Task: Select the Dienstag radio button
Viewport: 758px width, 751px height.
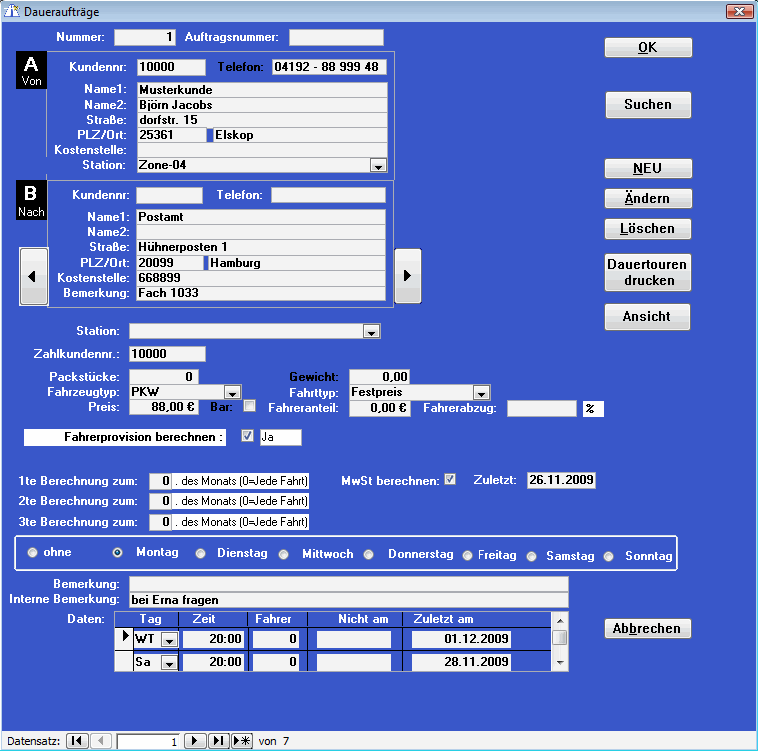Action: point(201,554)
